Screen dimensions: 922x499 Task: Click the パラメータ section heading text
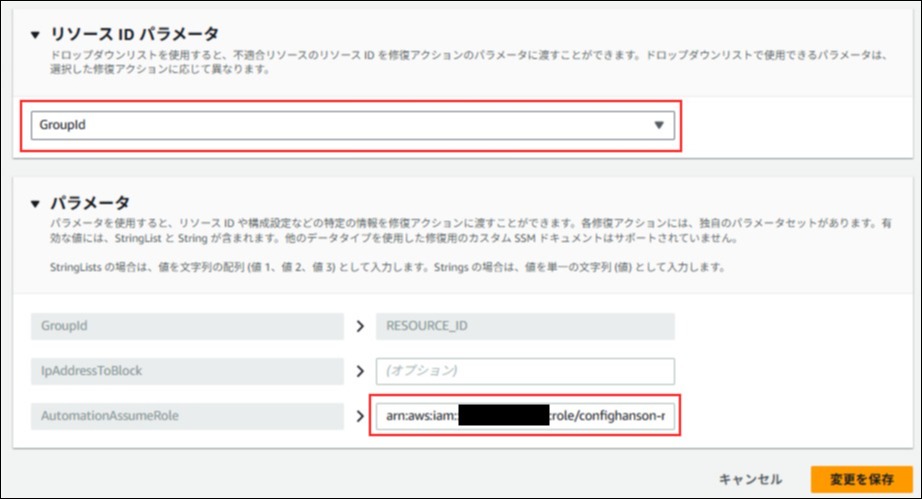98,202
